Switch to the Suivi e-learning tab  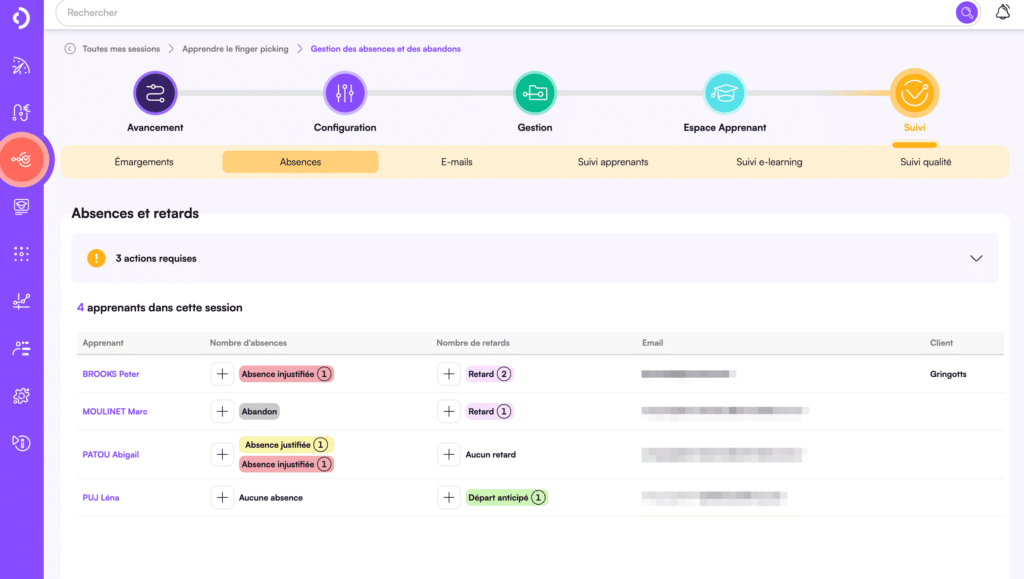pos(769,162)
